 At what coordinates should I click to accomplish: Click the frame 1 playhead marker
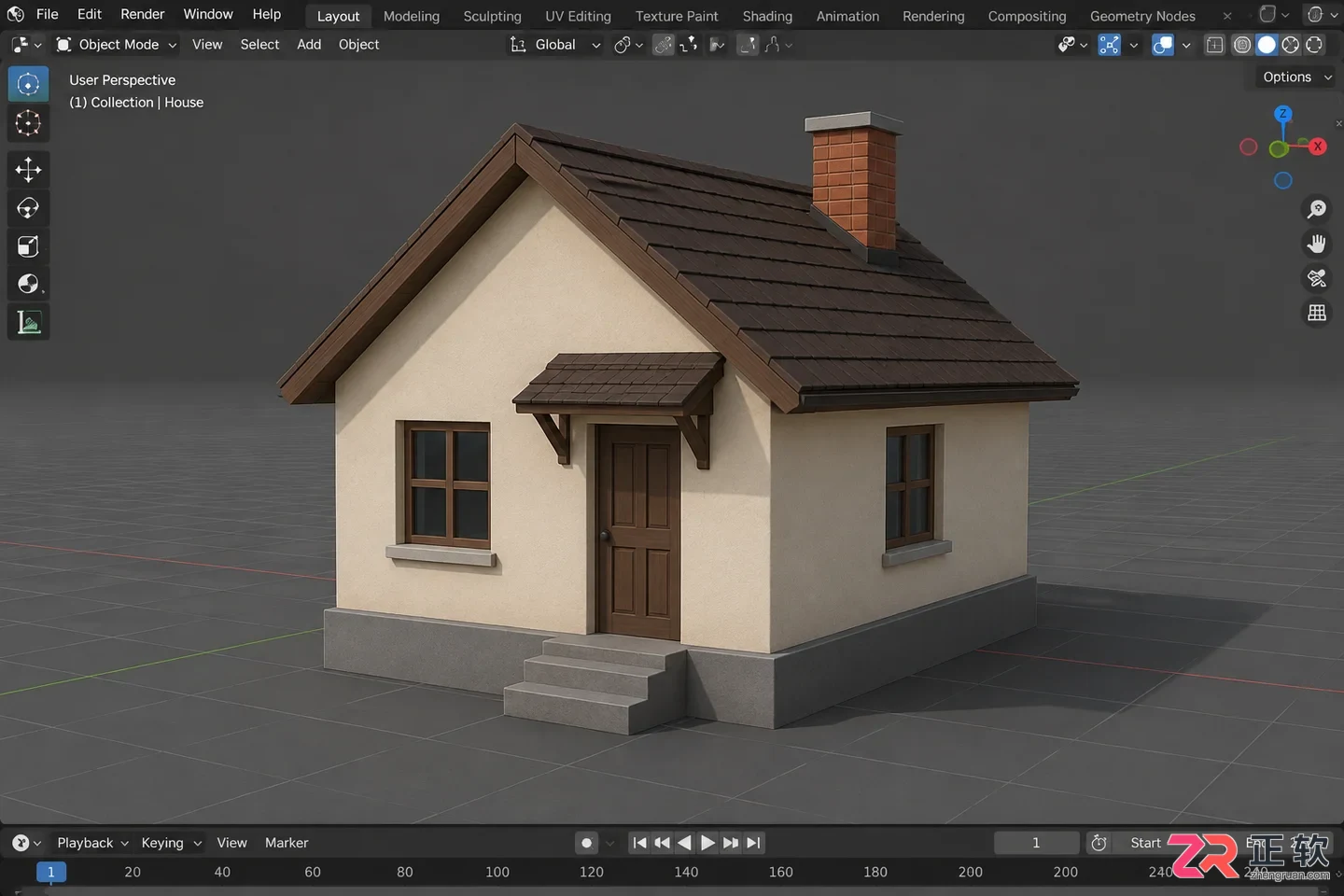(x=51, y=872)
